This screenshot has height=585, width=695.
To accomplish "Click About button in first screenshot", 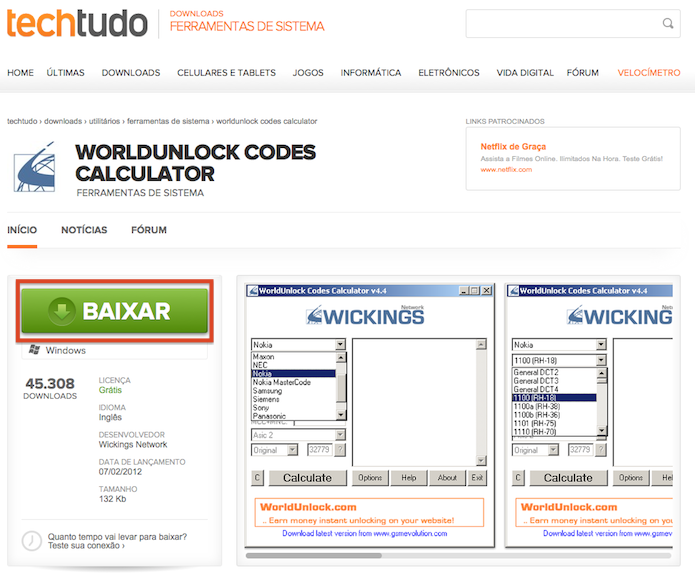I will (x=447, y=478).
